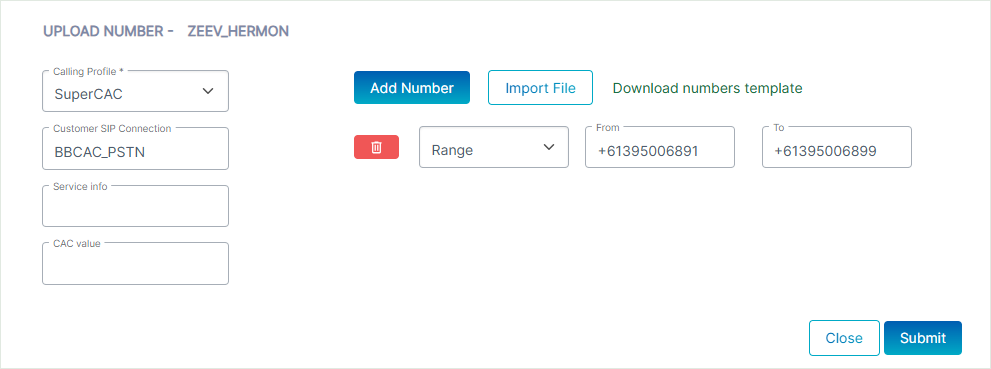Select the ZEEV_HERMON title text

point(238,31)
